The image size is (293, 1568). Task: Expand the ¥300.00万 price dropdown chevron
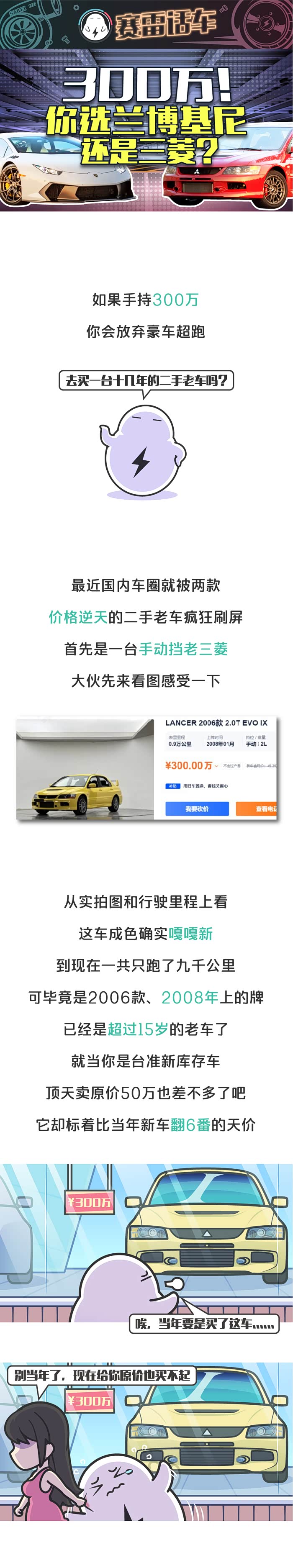click(x=216, y=766)
